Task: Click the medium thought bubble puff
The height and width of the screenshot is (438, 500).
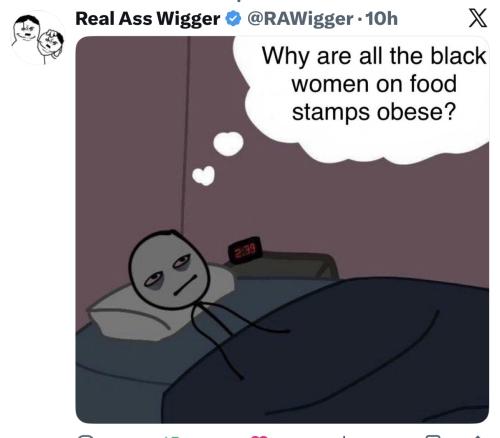Action: pyautogui.click(x=228, y=143)
